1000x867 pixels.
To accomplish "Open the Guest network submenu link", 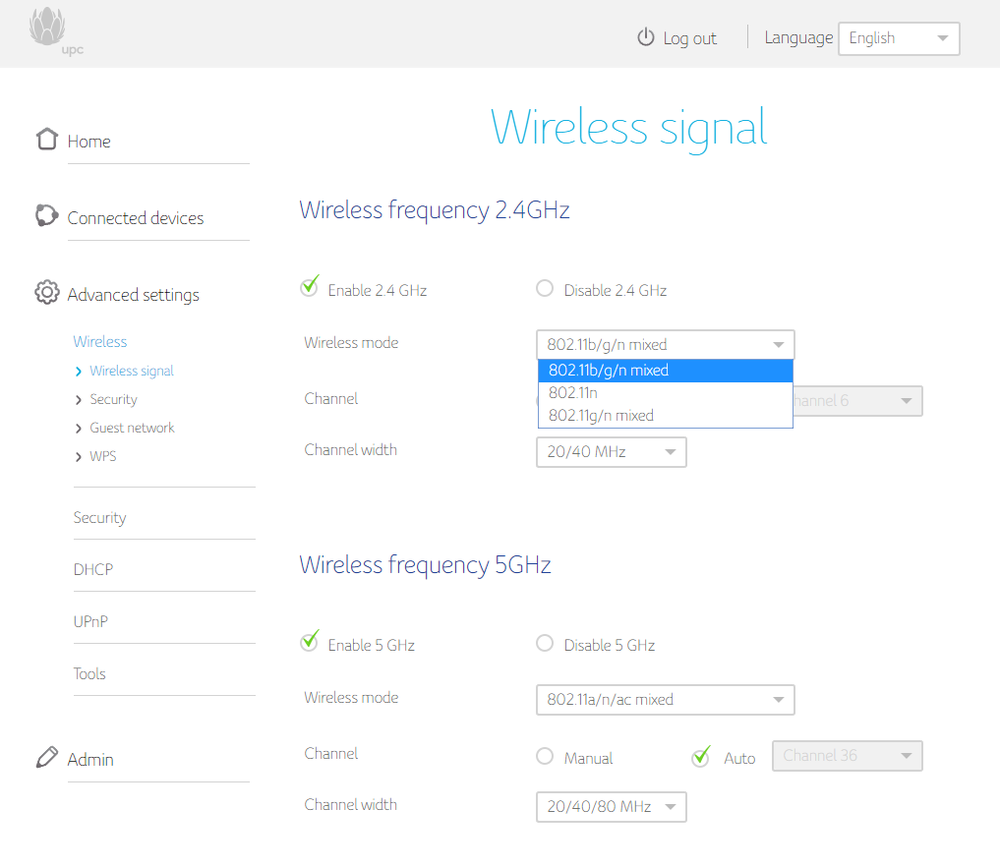I will [131, 428].
